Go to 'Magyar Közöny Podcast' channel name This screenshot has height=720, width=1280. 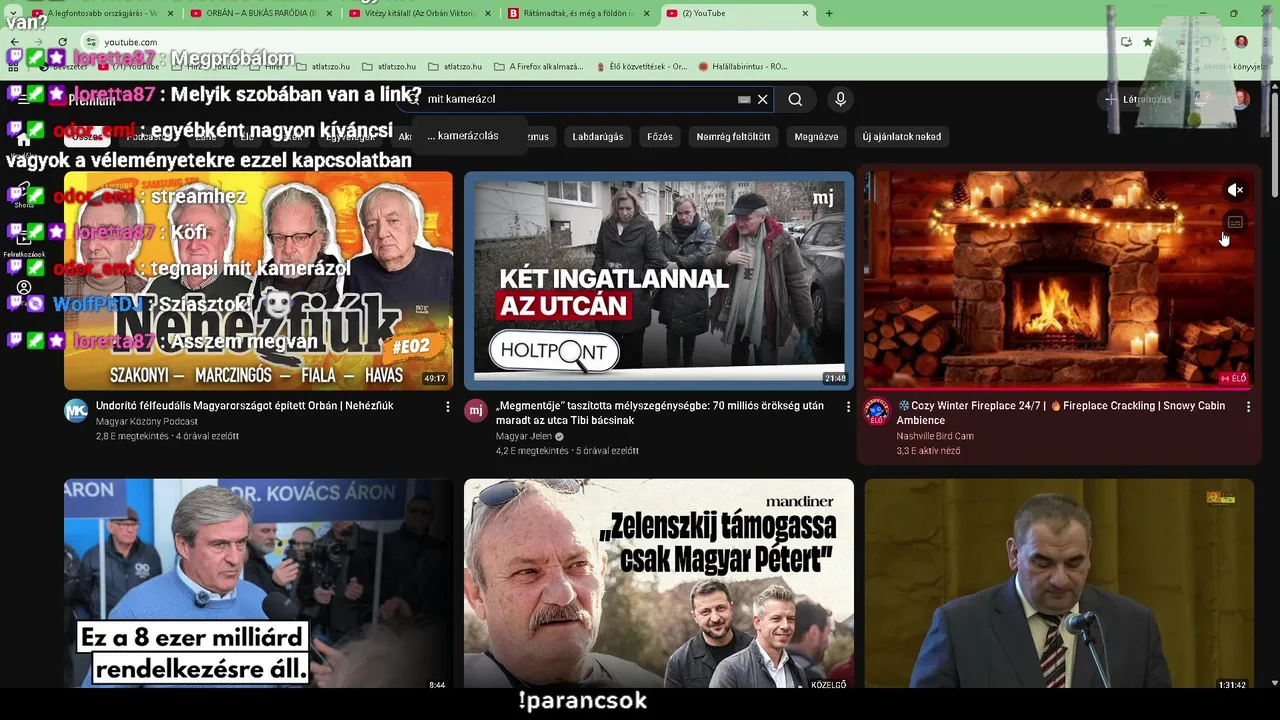pyautogui.click(x=147, y=422)
